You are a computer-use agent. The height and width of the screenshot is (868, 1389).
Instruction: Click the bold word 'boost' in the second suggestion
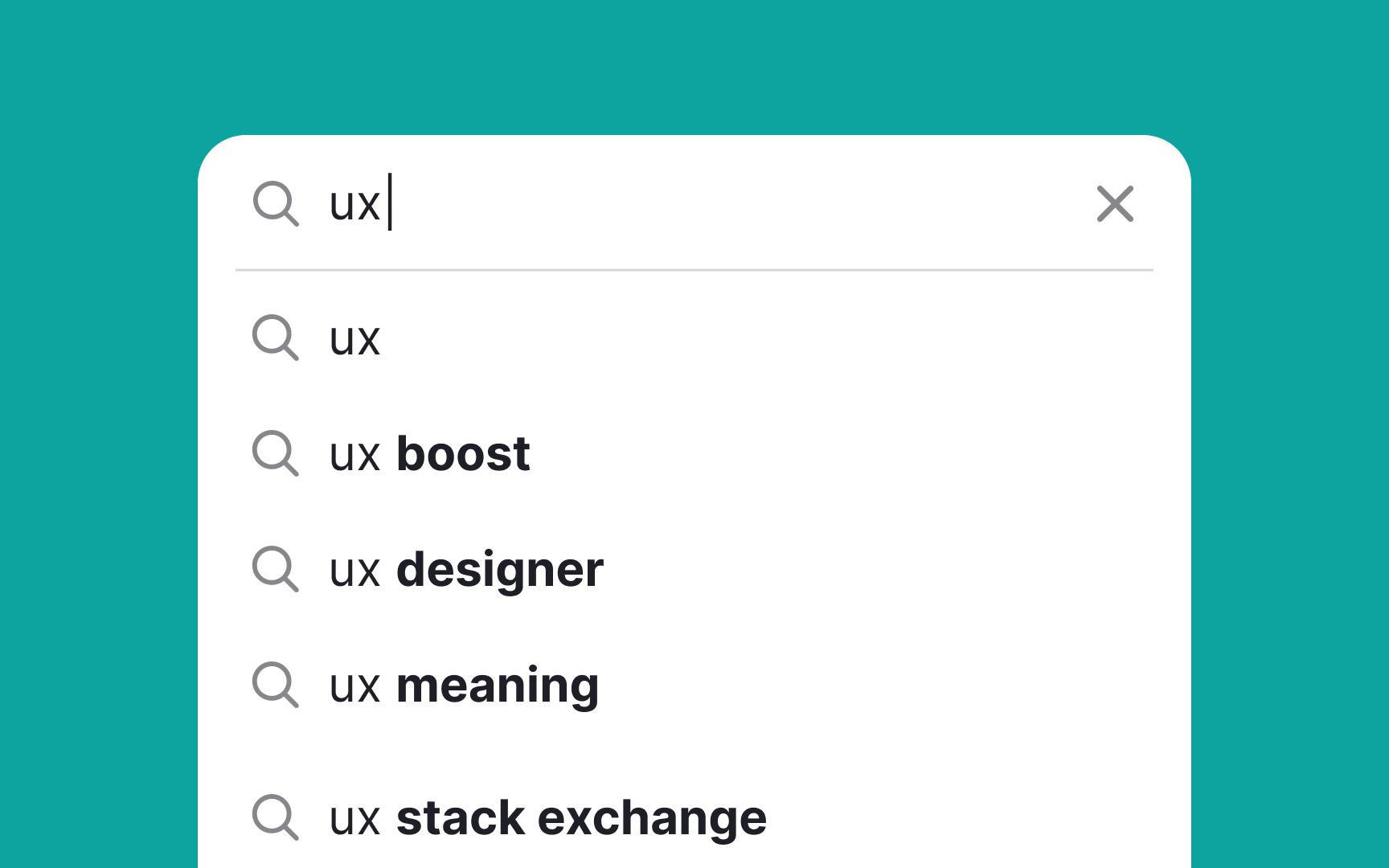point(463,455)
